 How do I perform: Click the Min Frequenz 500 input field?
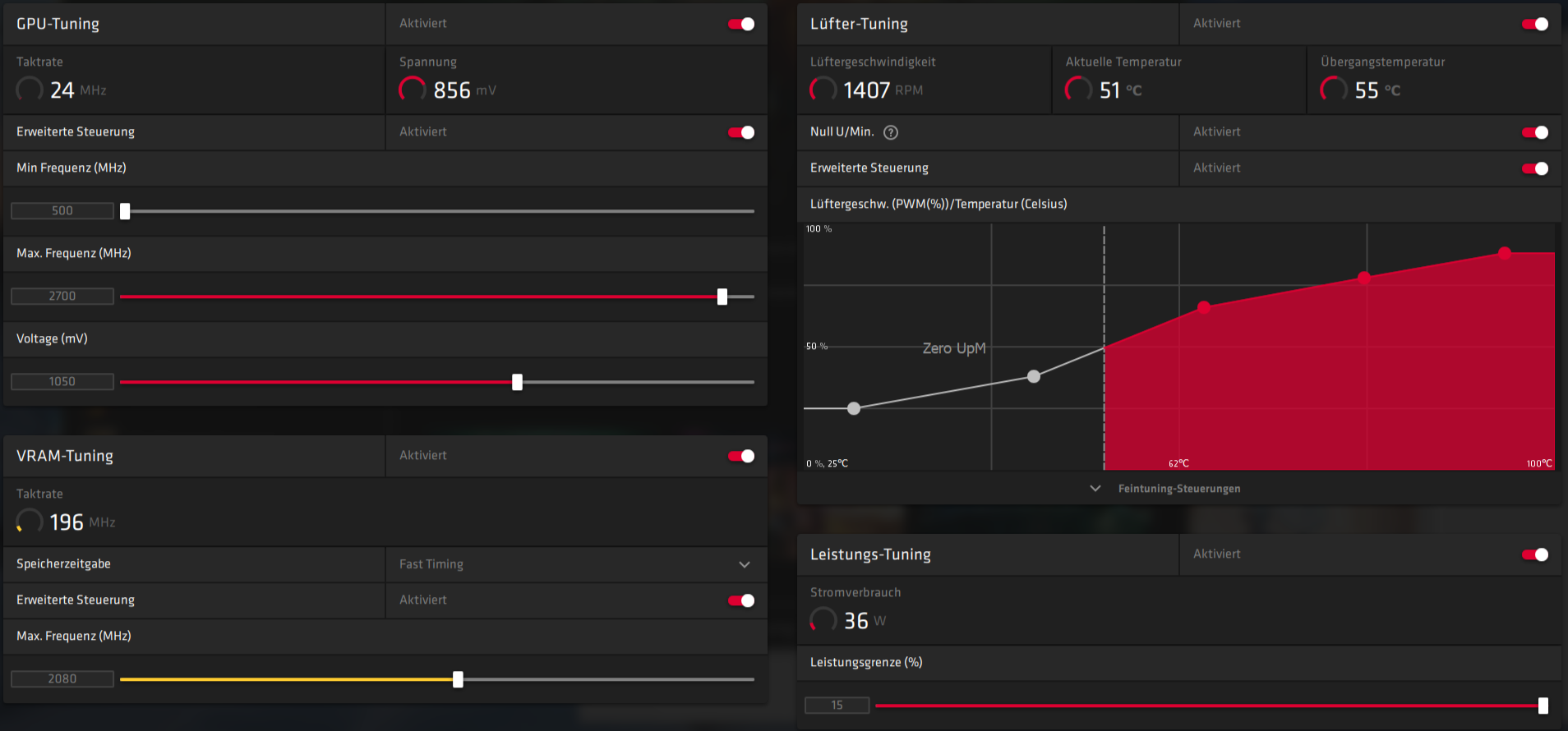(x=62, y=211)
